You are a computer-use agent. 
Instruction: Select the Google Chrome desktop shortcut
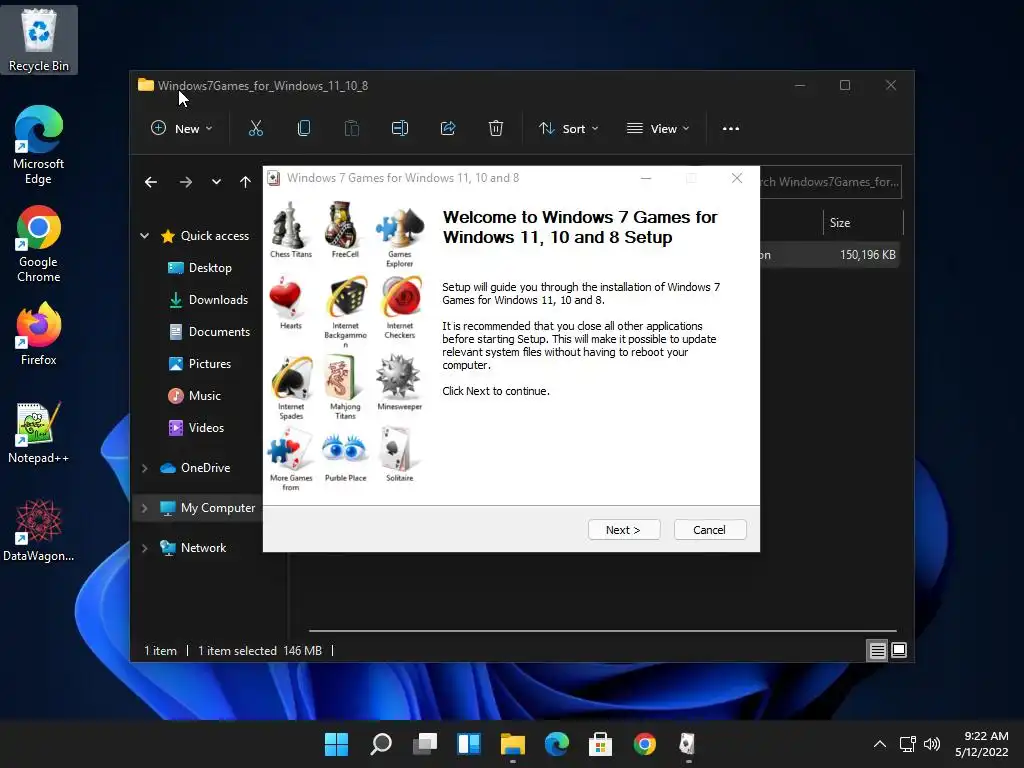tap(39, 244)
